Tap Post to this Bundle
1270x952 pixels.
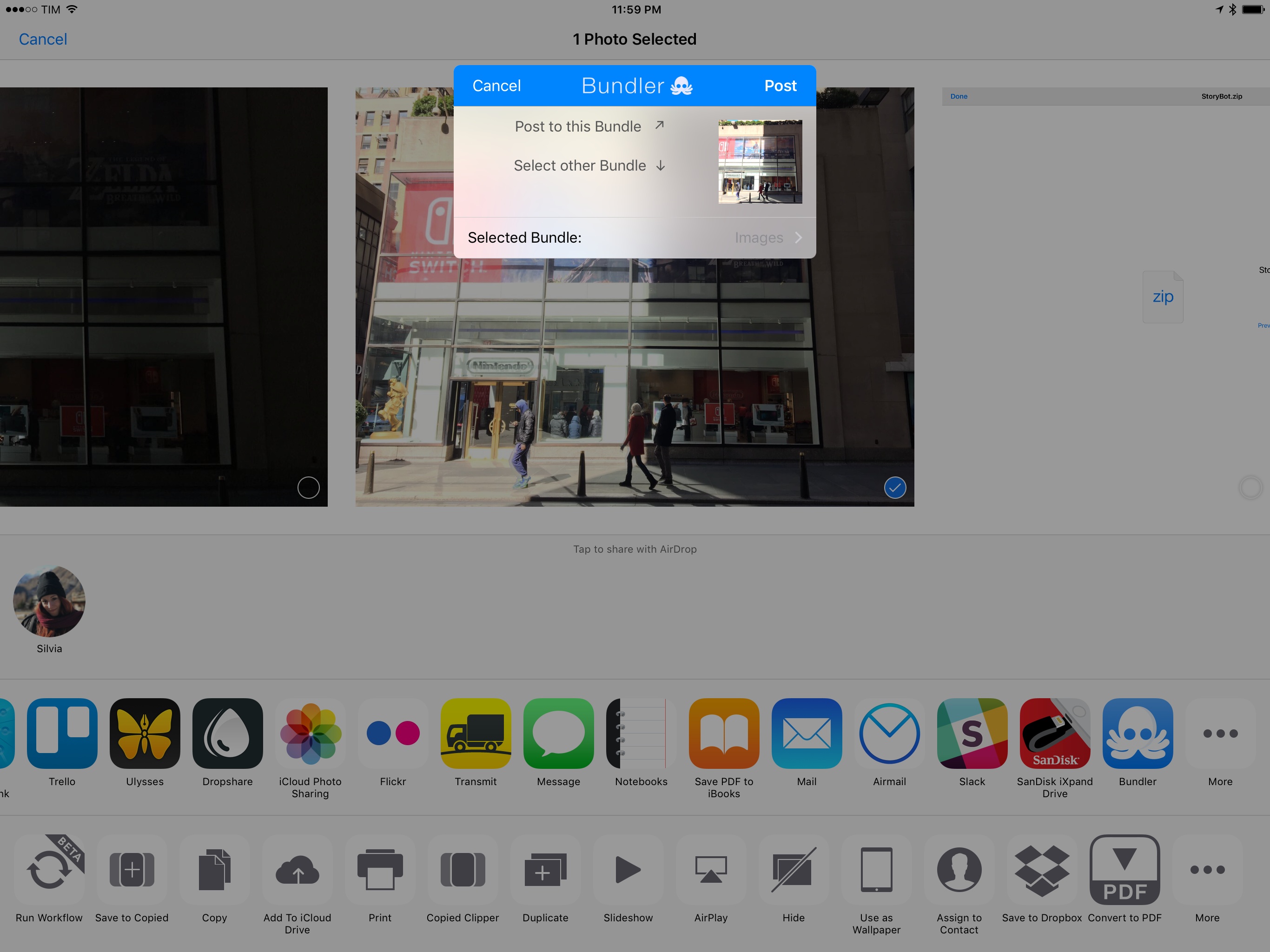(x=589, y=126)
